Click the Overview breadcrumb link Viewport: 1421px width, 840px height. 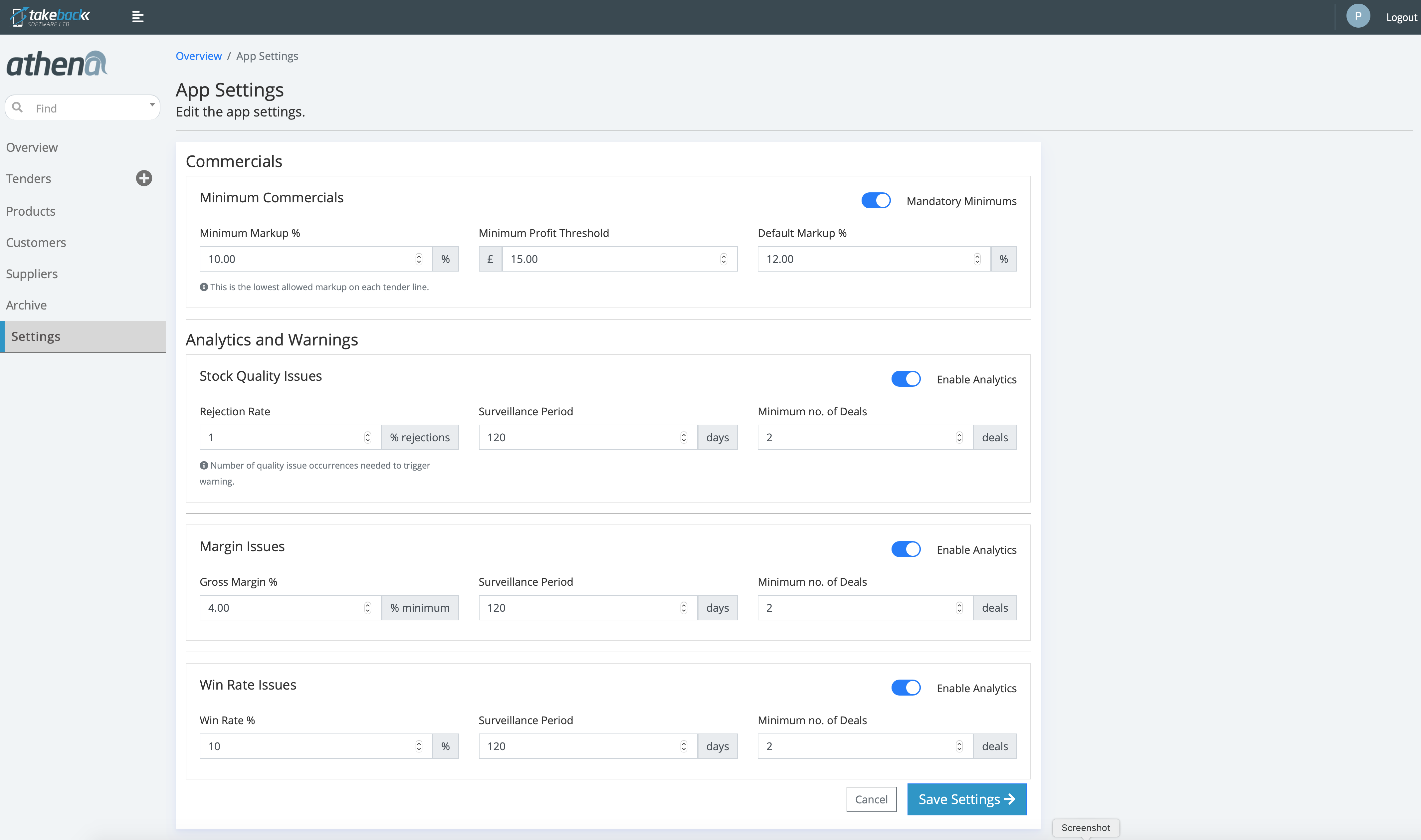coord(199,56)
